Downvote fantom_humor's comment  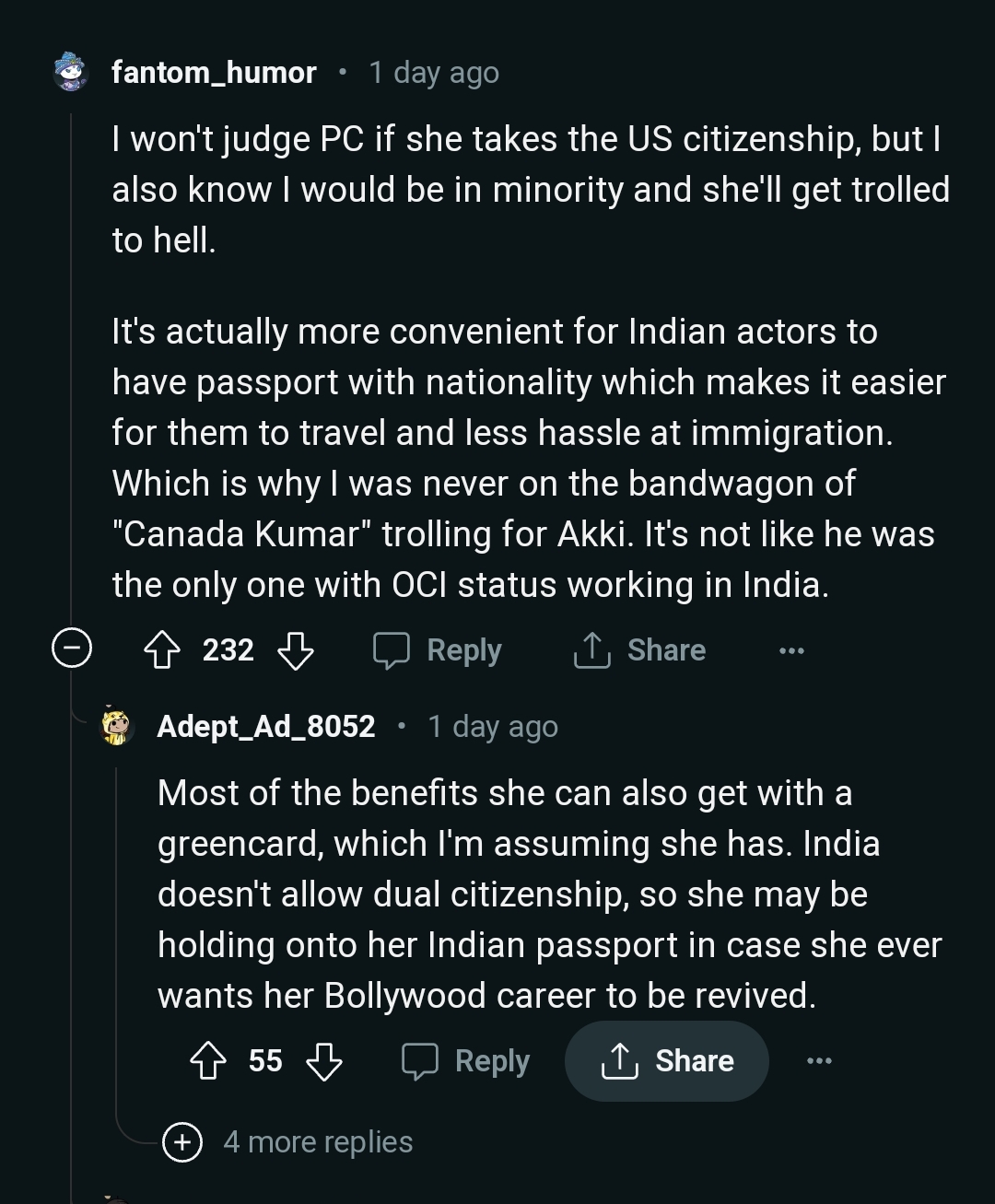(x=295, y=650)
